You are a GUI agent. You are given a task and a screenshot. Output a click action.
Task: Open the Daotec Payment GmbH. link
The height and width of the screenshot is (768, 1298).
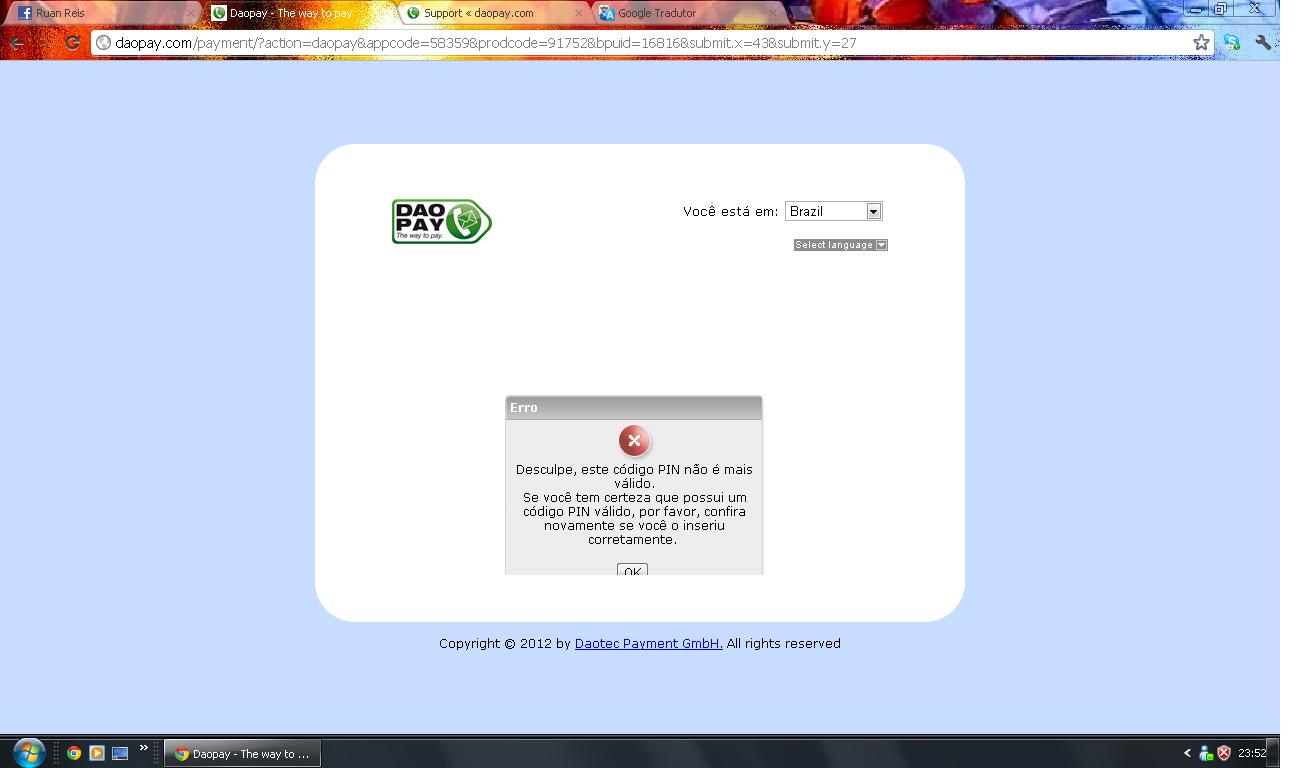[648, 644]
